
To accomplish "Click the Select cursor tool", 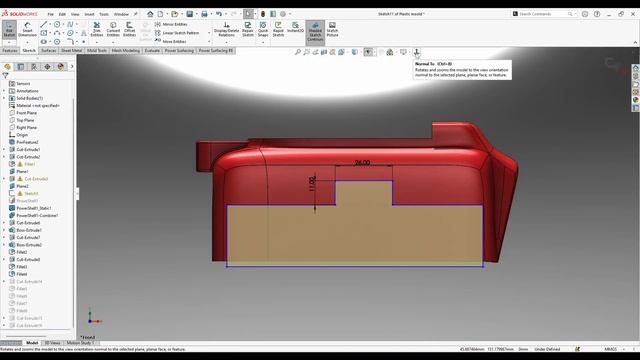I will (x=248, y=14).
